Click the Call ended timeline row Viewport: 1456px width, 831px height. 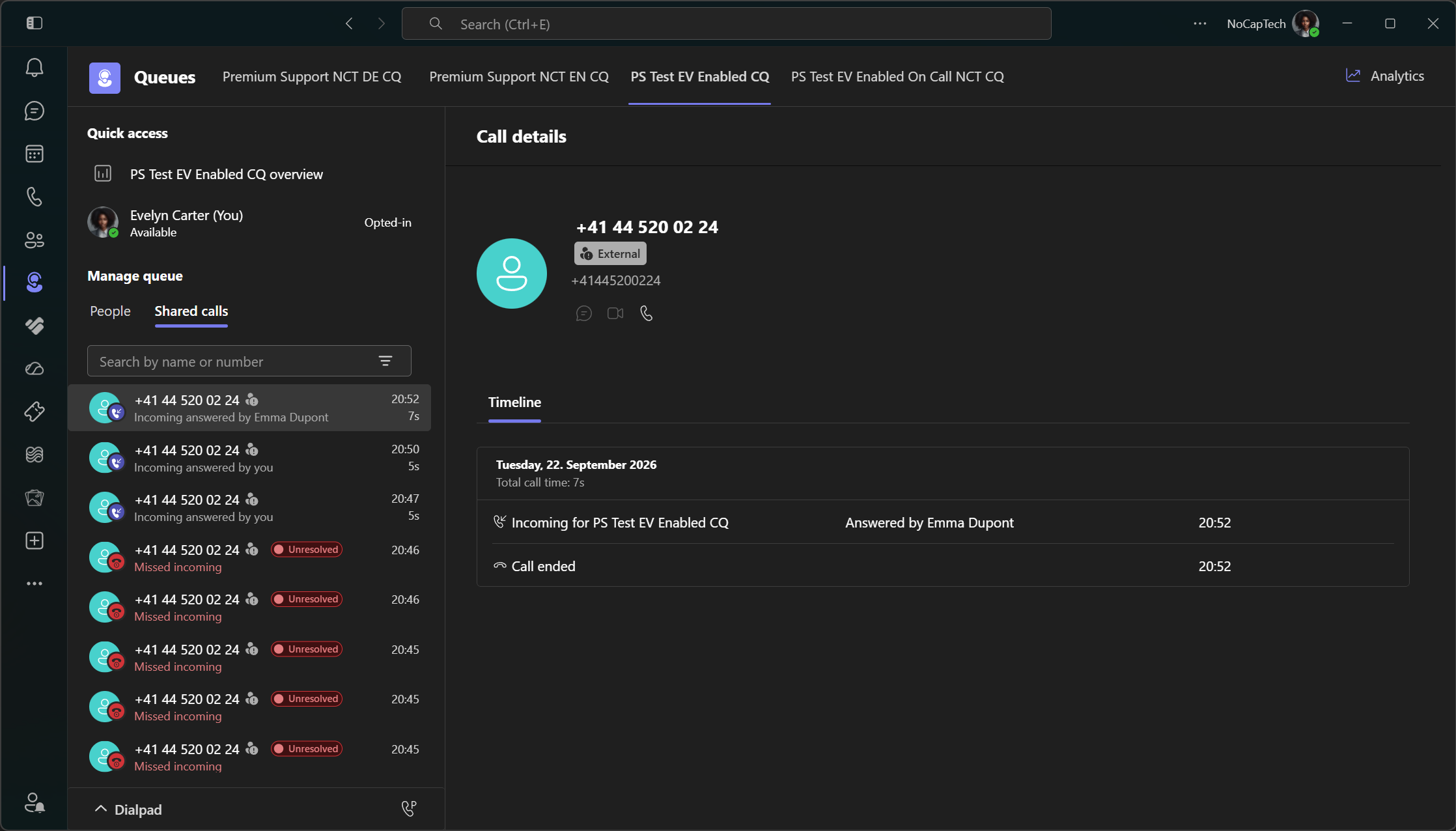pyautogui.click(x=943, y=567)
